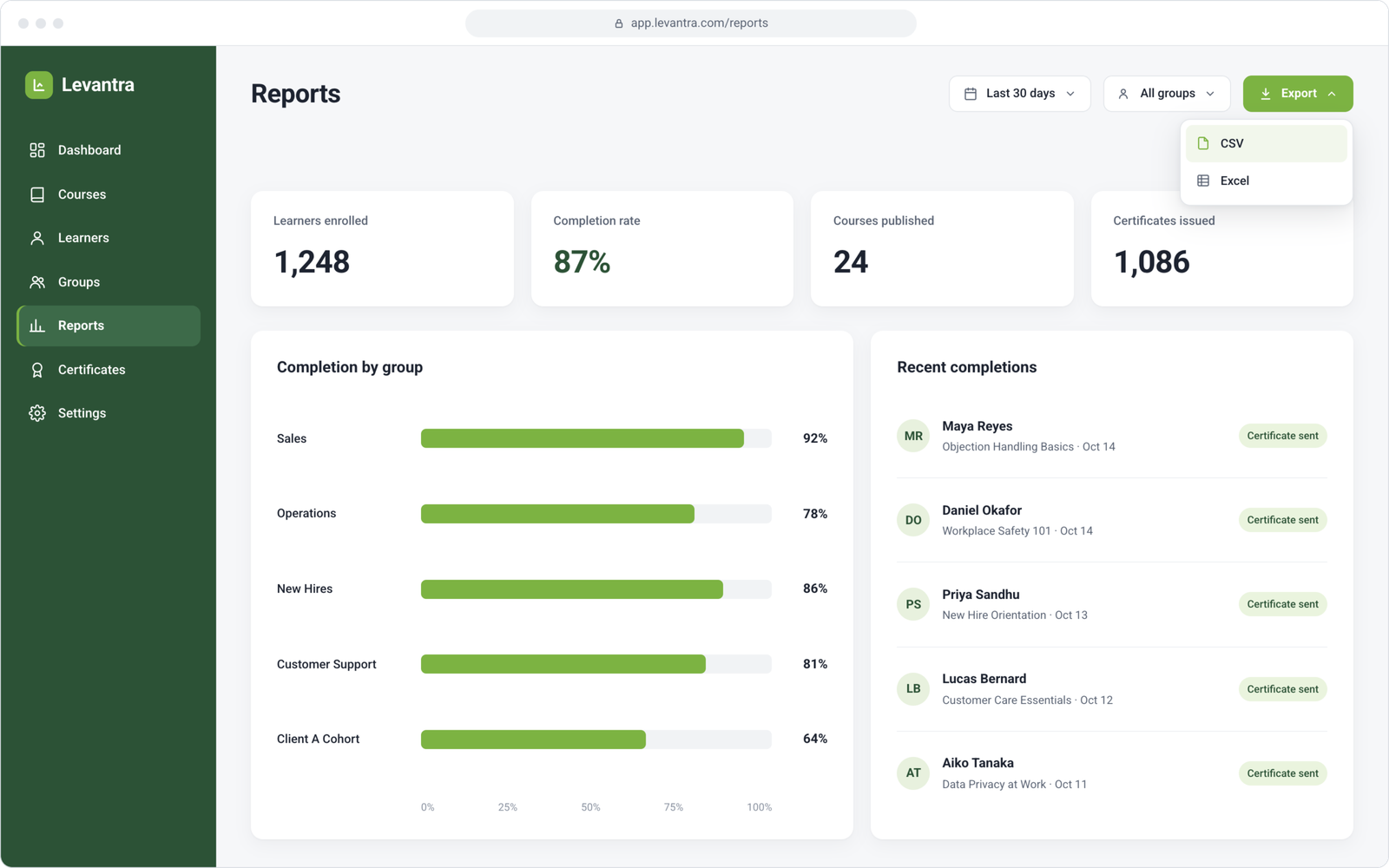Click the Operations 78% value

pos(815,514)
